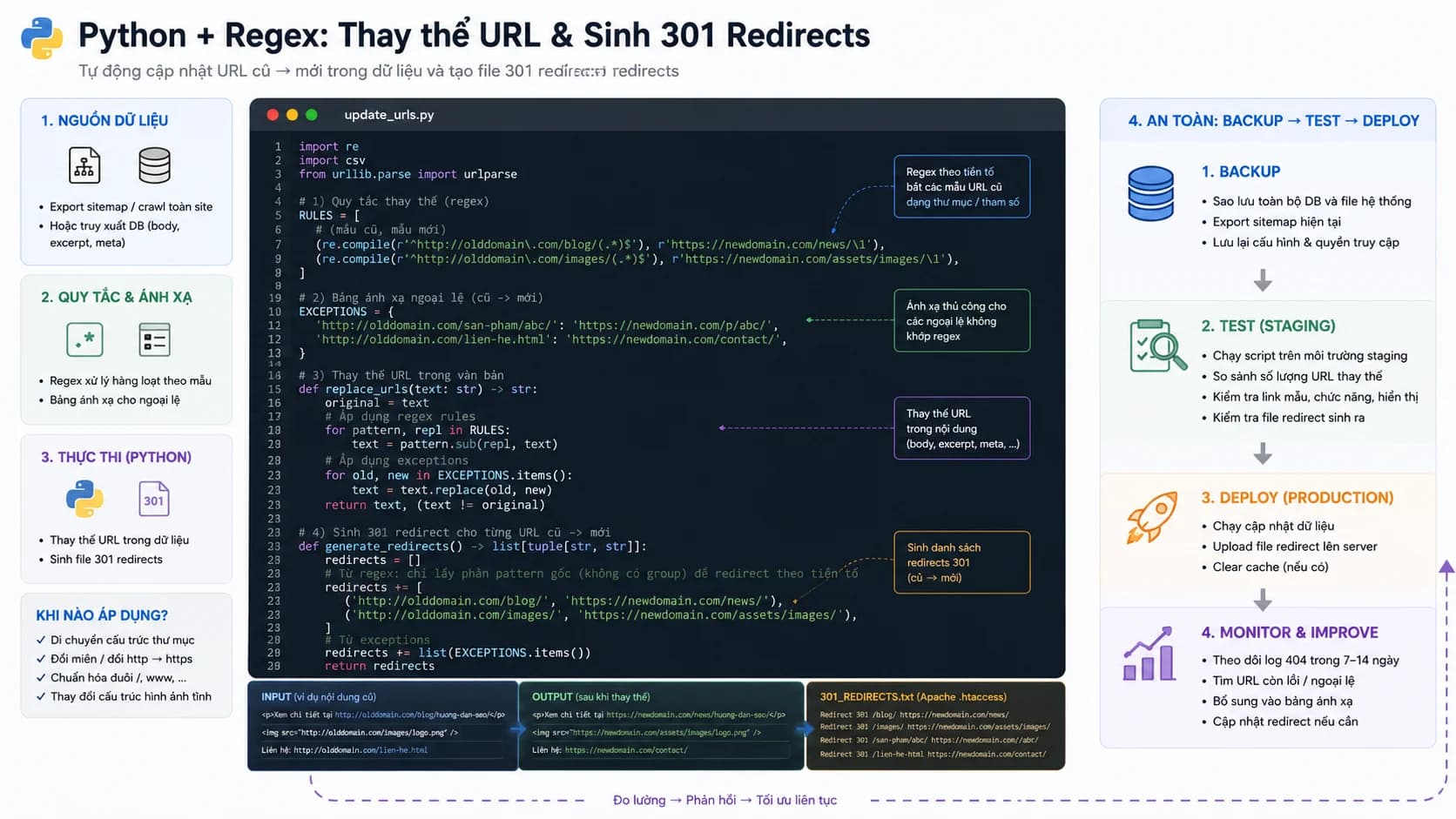The width and height of the screenshot is (1456, 819).
Task: Click the Python logo beside the main title
Action: point(42,38)
